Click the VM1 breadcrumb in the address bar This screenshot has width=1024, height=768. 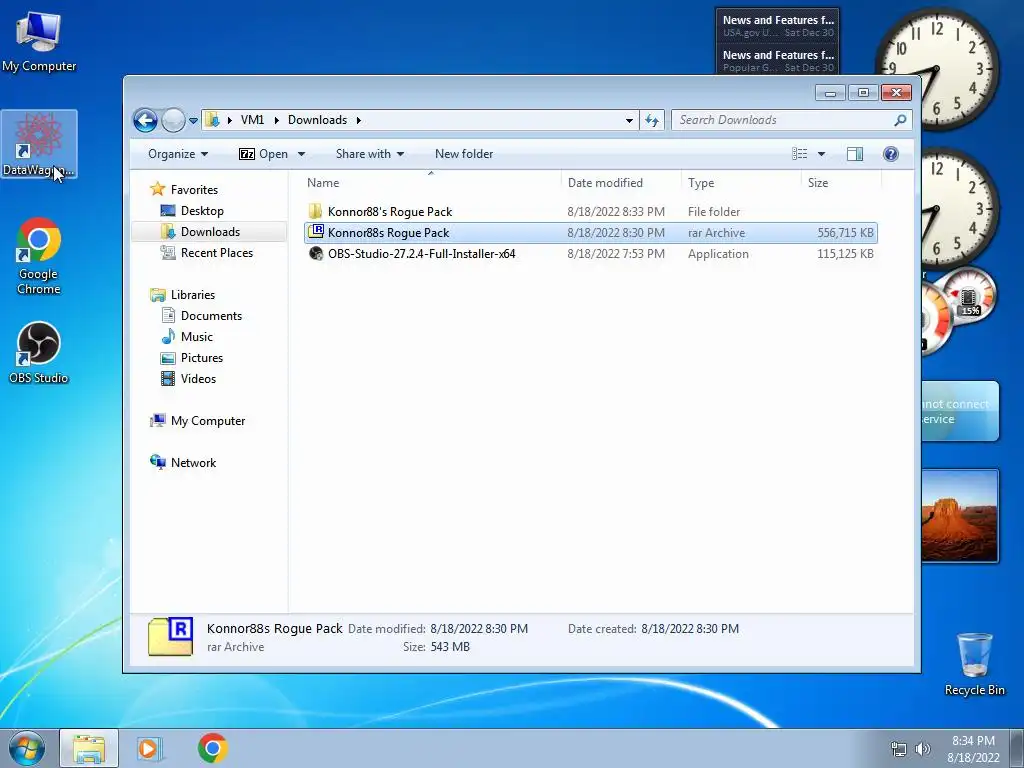coord(252,120)
